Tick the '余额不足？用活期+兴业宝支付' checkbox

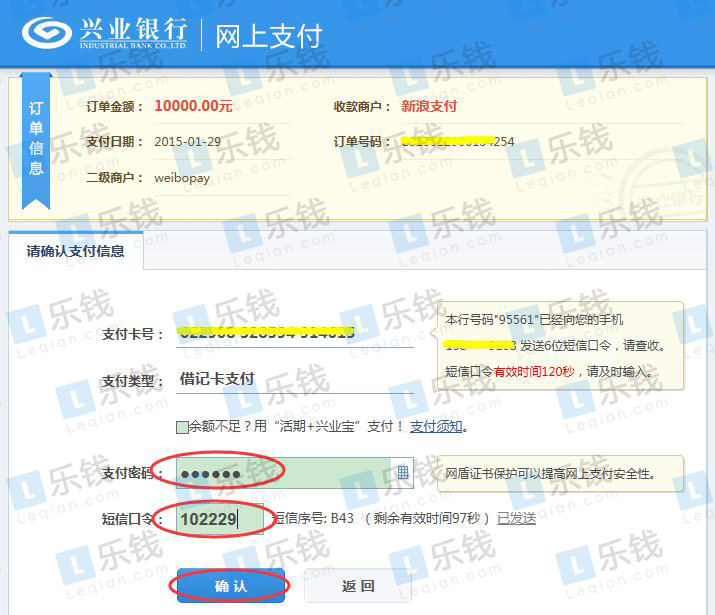point(182,427)
